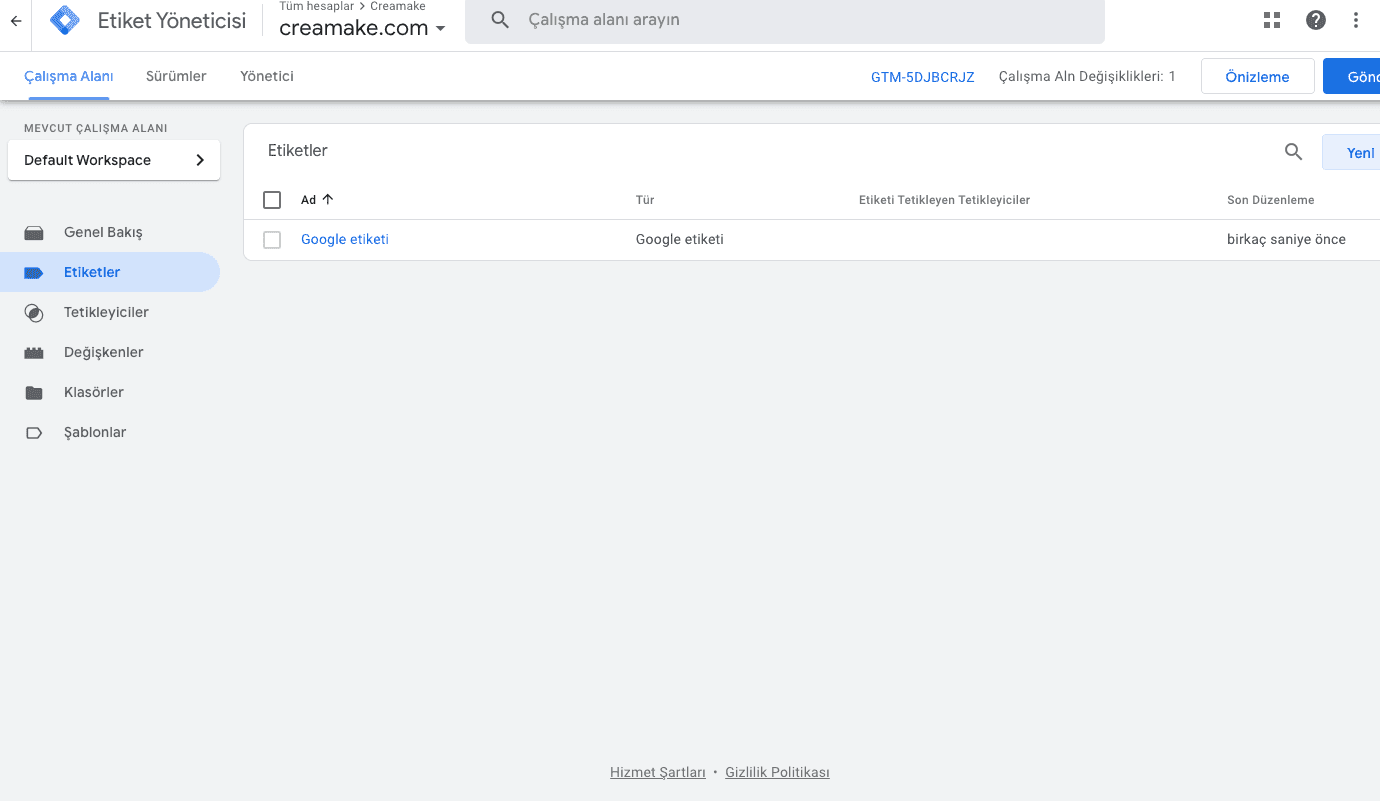Click the Etiketler tag icon in the sidebar
The image size is (1380, 801).
coord(34,273)
